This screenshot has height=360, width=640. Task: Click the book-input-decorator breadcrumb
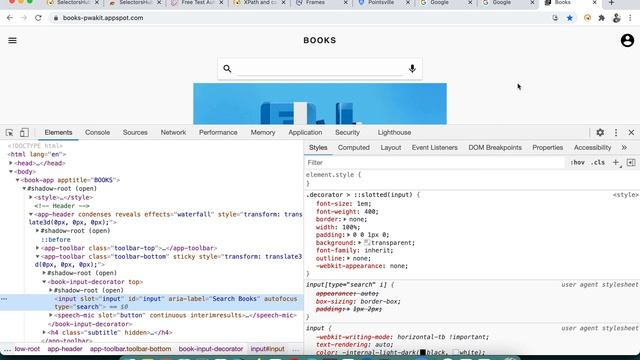coord(211,349)
